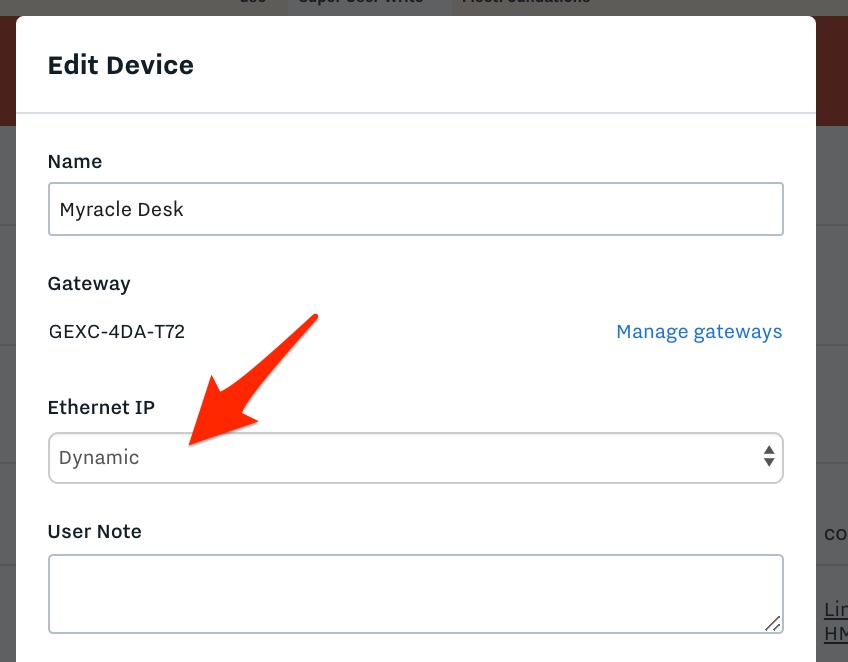Click the hidden tab right of highlighted tab
The width and height of the screenshot is (848, 662).
(525, 4)
